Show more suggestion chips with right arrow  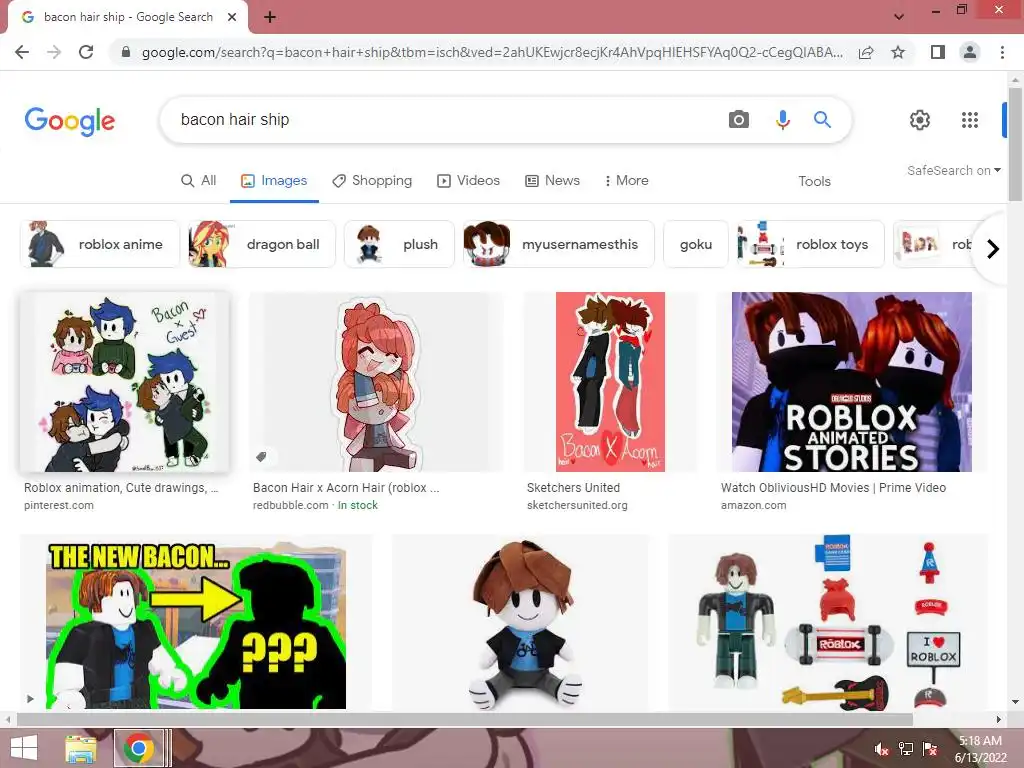[x=993, y=249]
